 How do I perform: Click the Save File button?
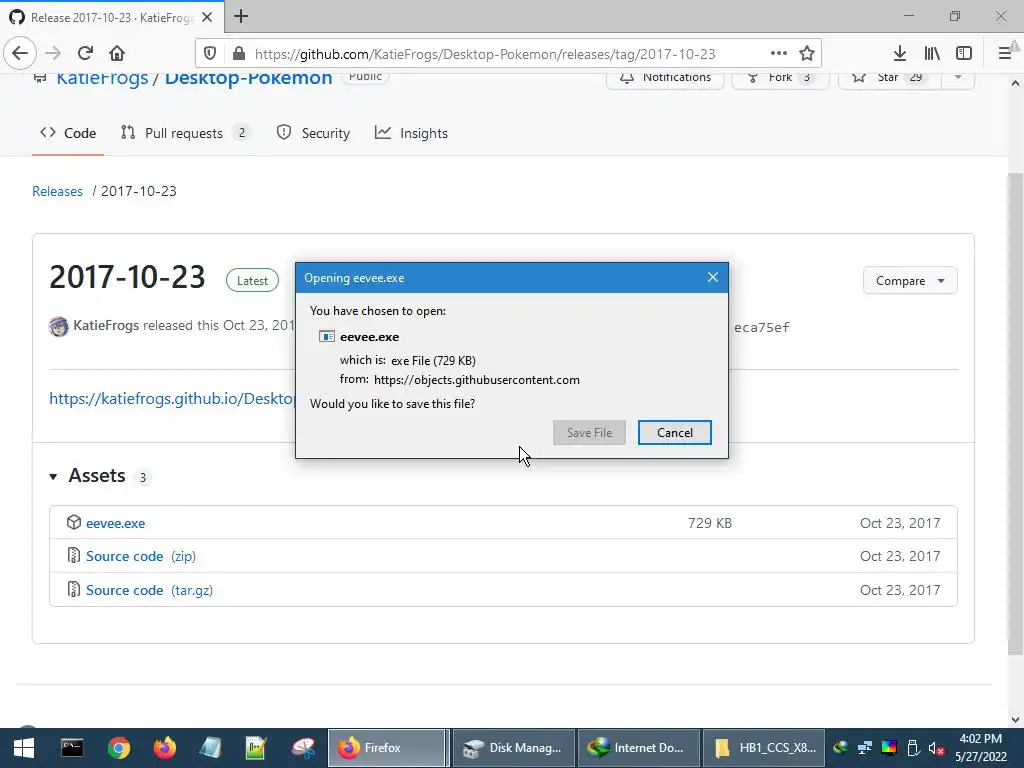tap(589, 432)
